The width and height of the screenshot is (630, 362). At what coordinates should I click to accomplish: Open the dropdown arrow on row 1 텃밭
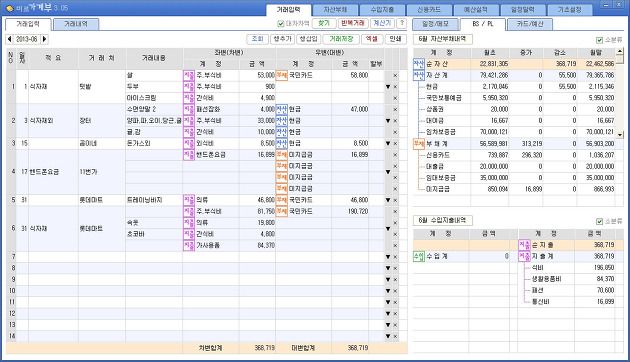(x=388, y=87)
